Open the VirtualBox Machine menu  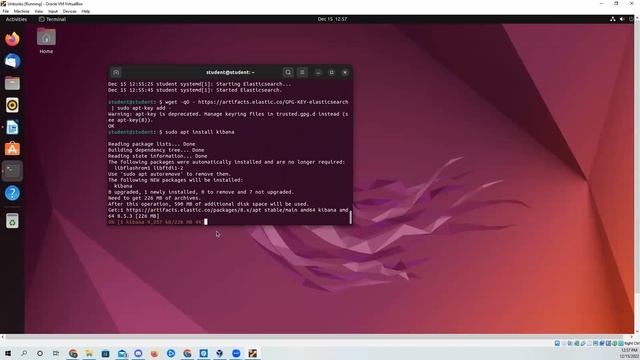coord(21,11)
